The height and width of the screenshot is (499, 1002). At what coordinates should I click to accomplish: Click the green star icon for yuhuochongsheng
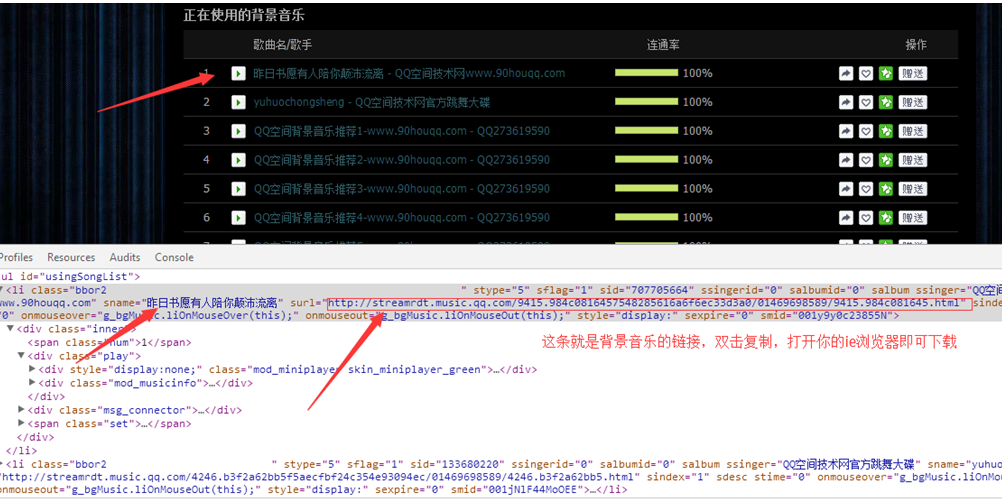(x=885, y=102)
